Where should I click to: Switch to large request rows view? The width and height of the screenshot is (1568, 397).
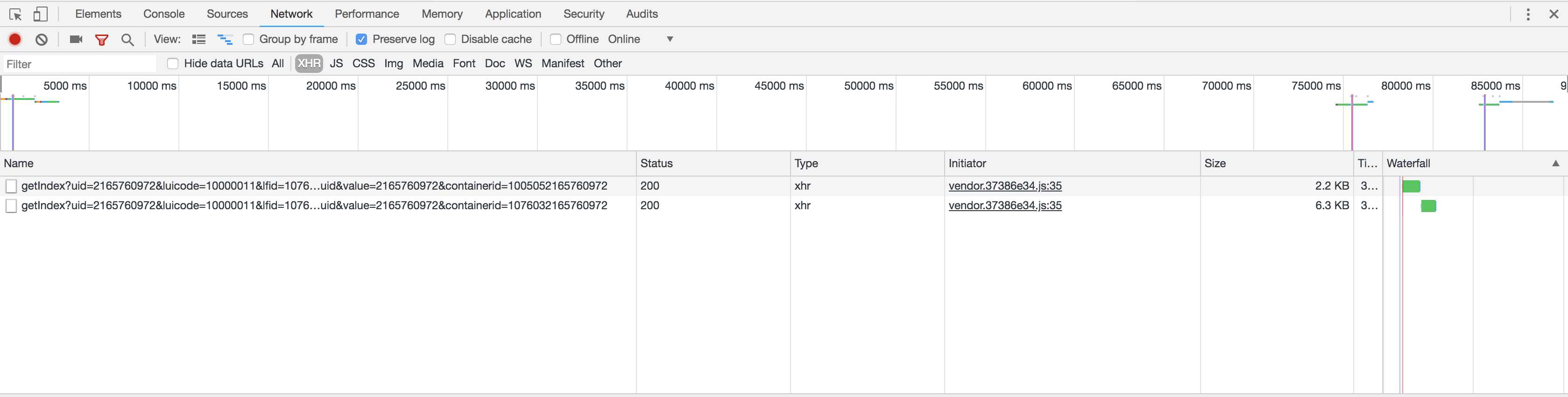click(x=199, y=40)
